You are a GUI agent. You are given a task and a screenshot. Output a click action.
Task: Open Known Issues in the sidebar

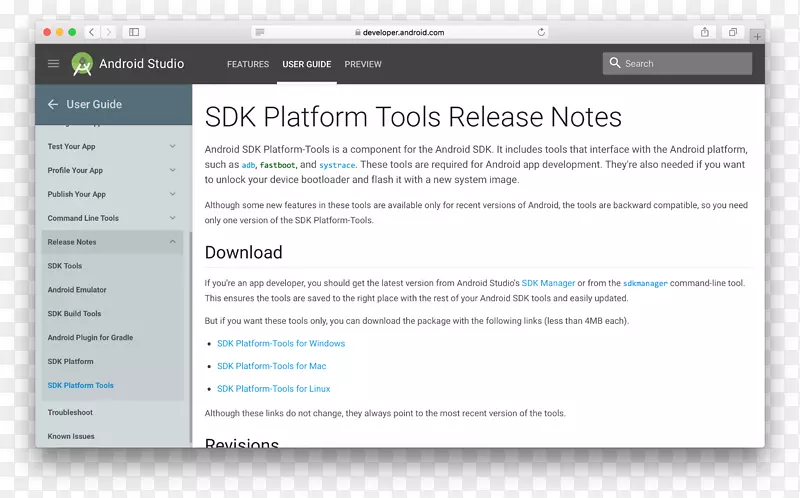click(x=71, y=436)
